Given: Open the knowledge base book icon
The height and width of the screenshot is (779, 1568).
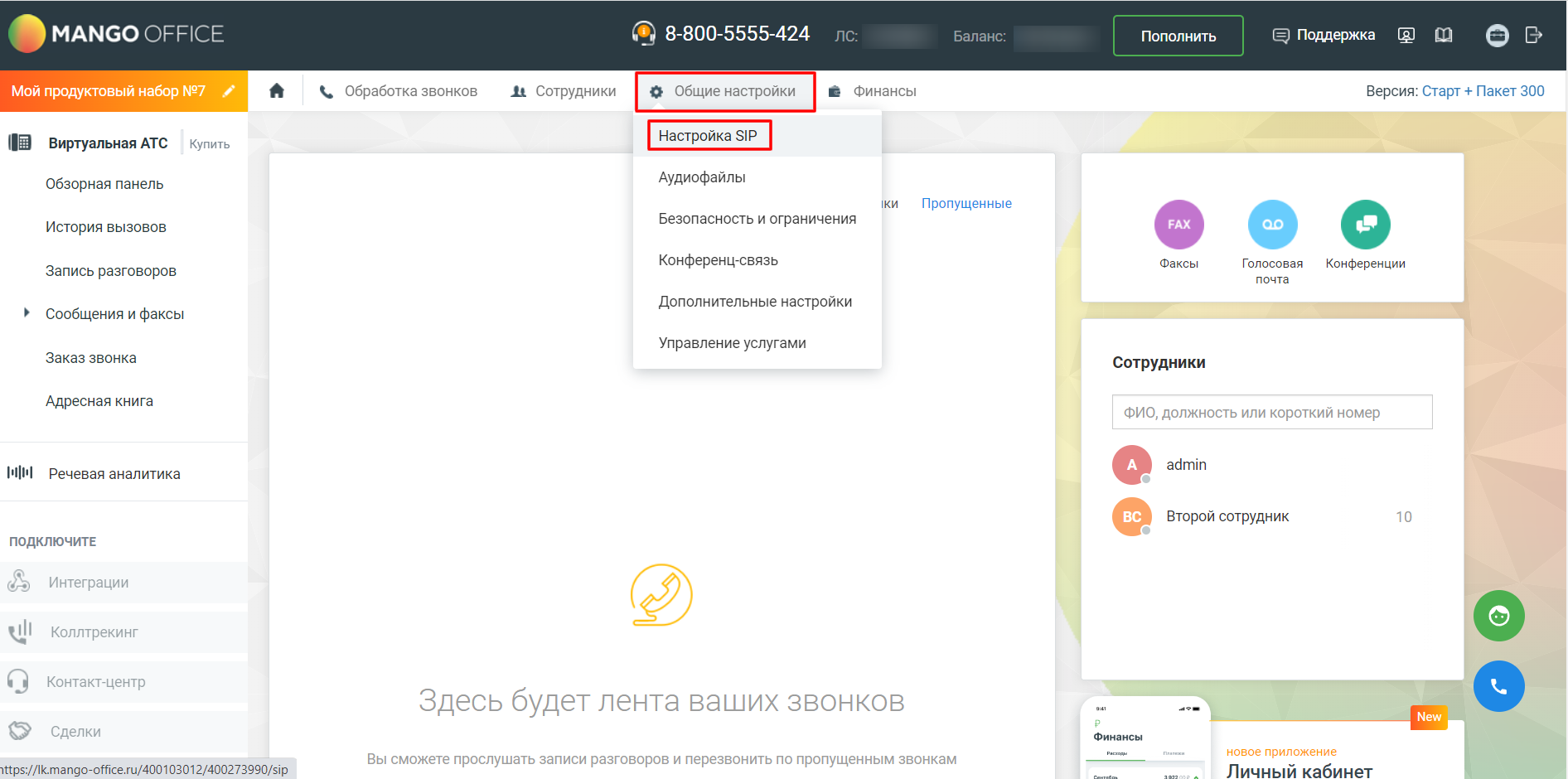Looking at the screenshot, I should click(x=1444, y=36).
